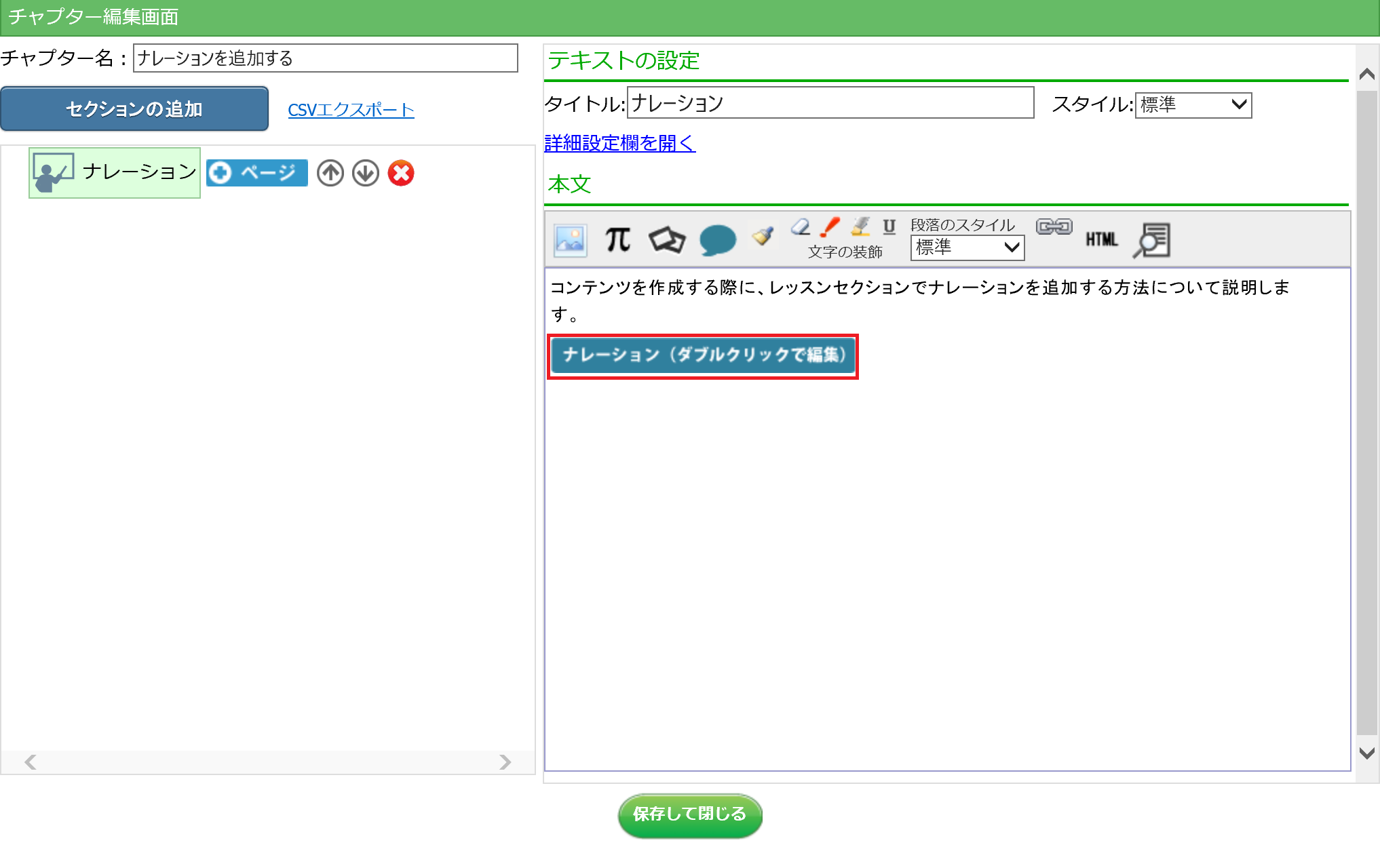Viewport: 1380px width, 868px height.
Task: Insert a math formula with pi icon
Action: click(x=617, y=240)
